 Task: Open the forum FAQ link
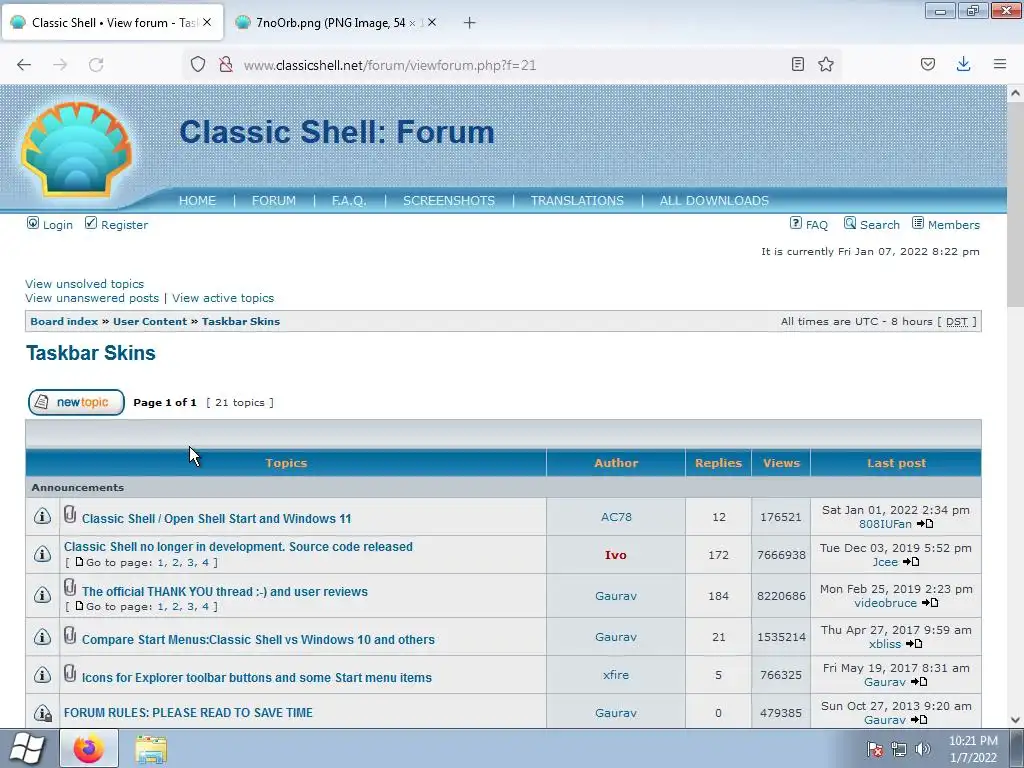[816, 225]
